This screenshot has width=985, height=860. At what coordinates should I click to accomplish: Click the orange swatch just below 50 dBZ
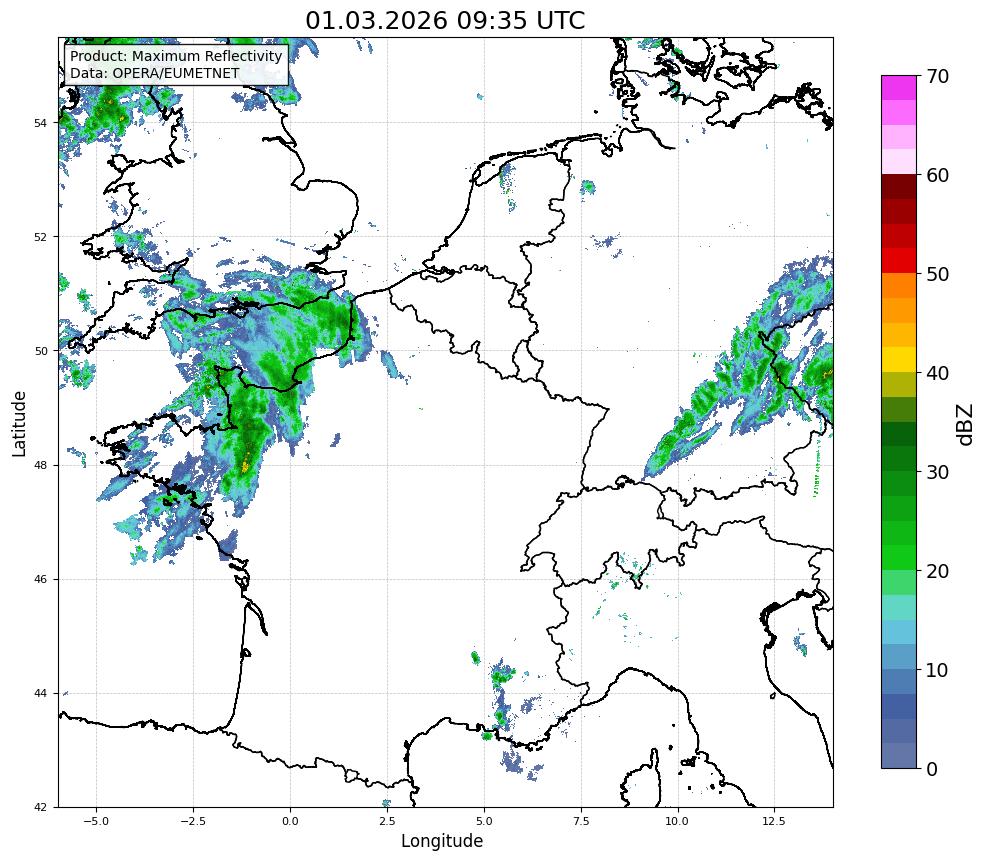click(899, 286)
